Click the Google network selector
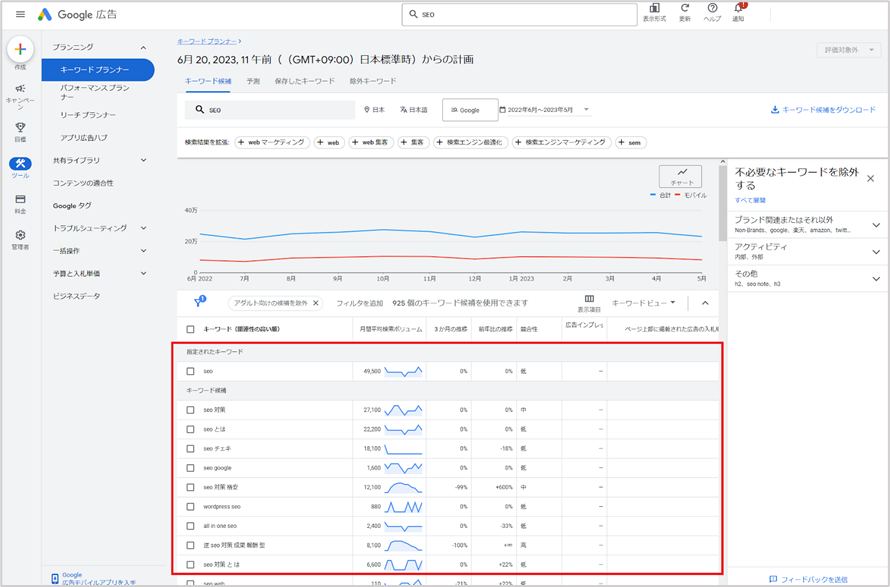The image size is (890, 587). tap(470, 110)
